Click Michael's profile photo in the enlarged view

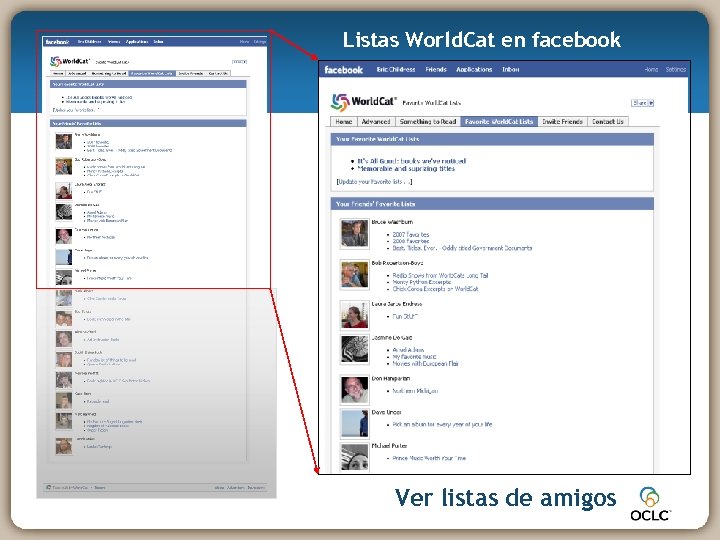[x=354, y=457]
